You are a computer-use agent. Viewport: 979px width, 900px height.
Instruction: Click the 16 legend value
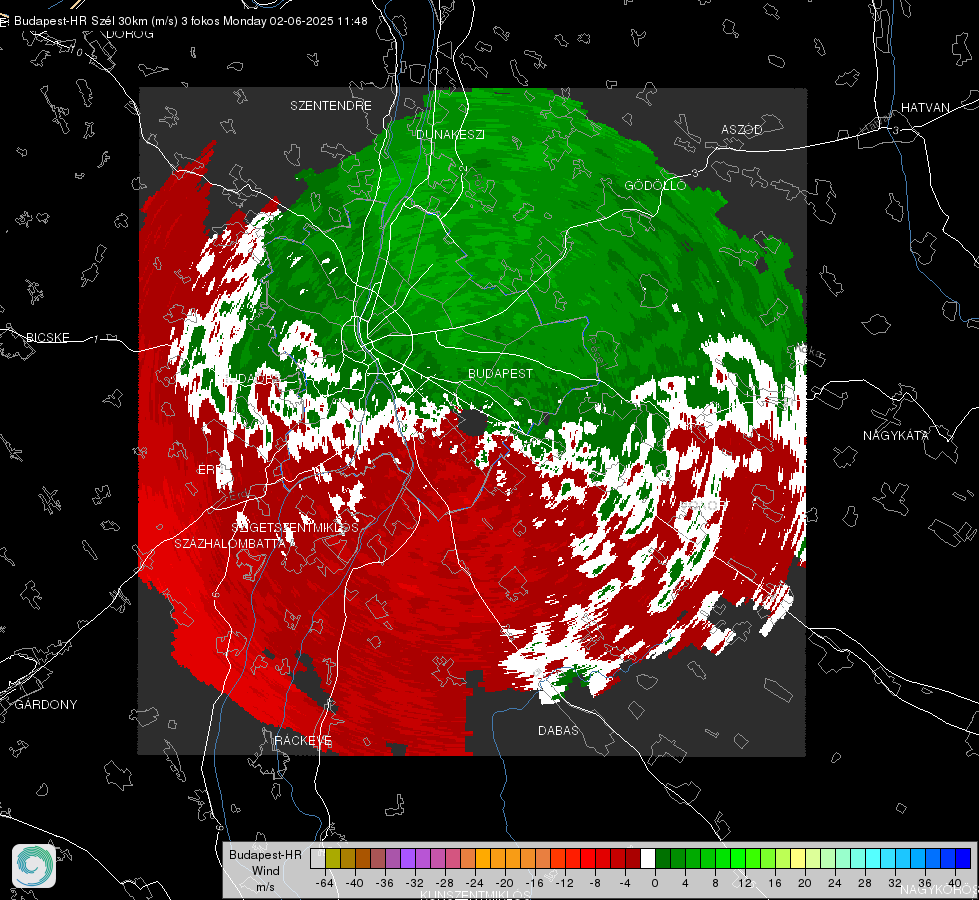(x=775, y=883)
